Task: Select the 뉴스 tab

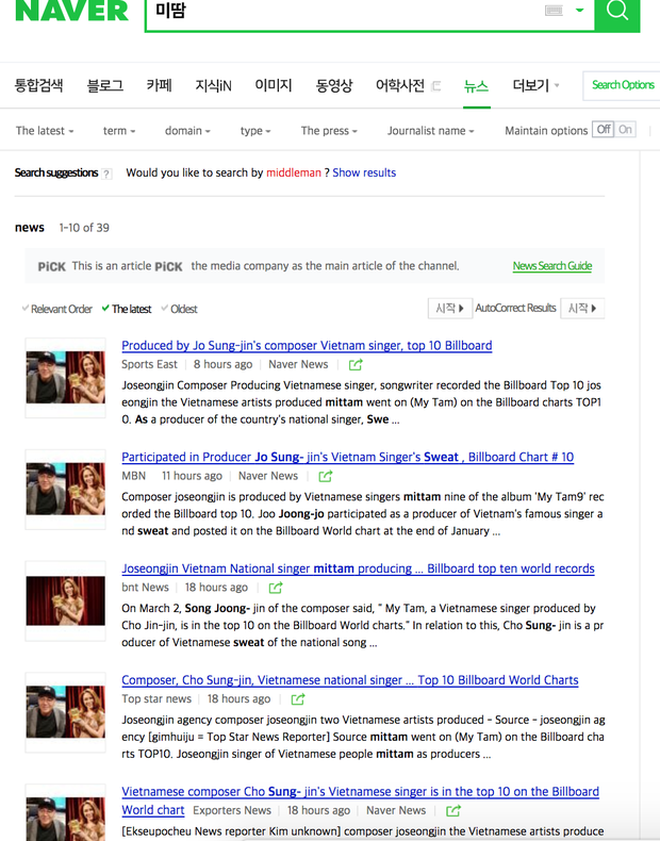Action: click(477, 85)
